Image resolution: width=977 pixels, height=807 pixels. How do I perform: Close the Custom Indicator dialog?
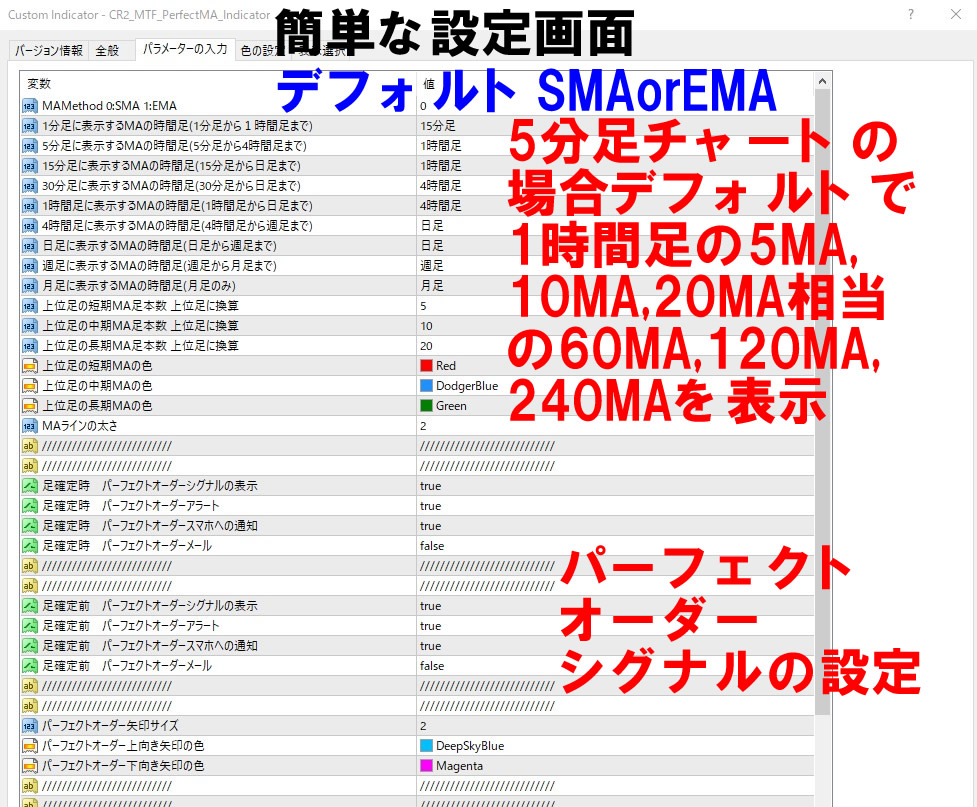[956, 14]
